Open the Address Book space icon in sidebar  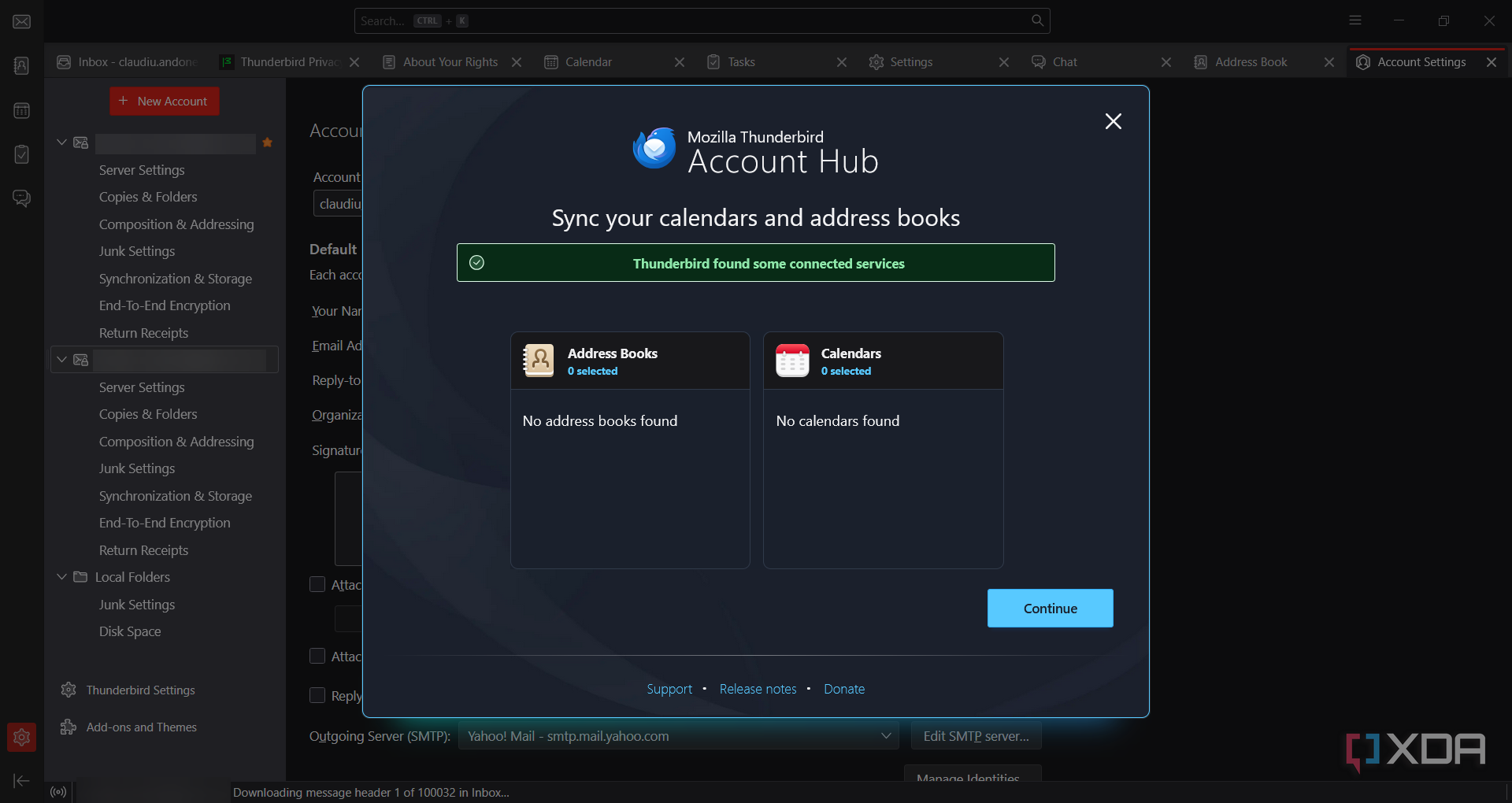click(x=22, y=65)
